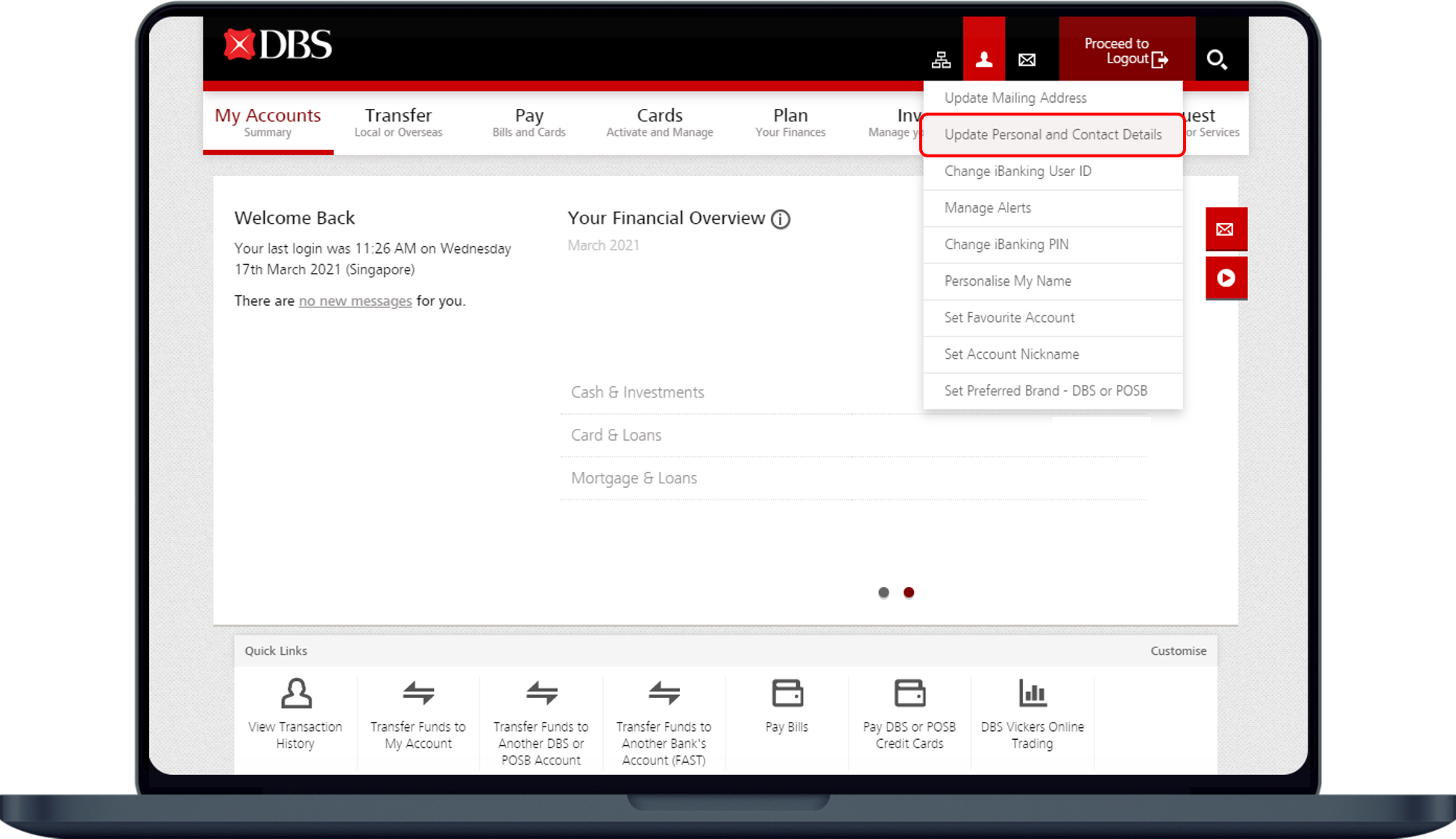Screen dimensions: 1456x839
Task: Click the March 2021 date label
Action: click(x=604, y=245)
